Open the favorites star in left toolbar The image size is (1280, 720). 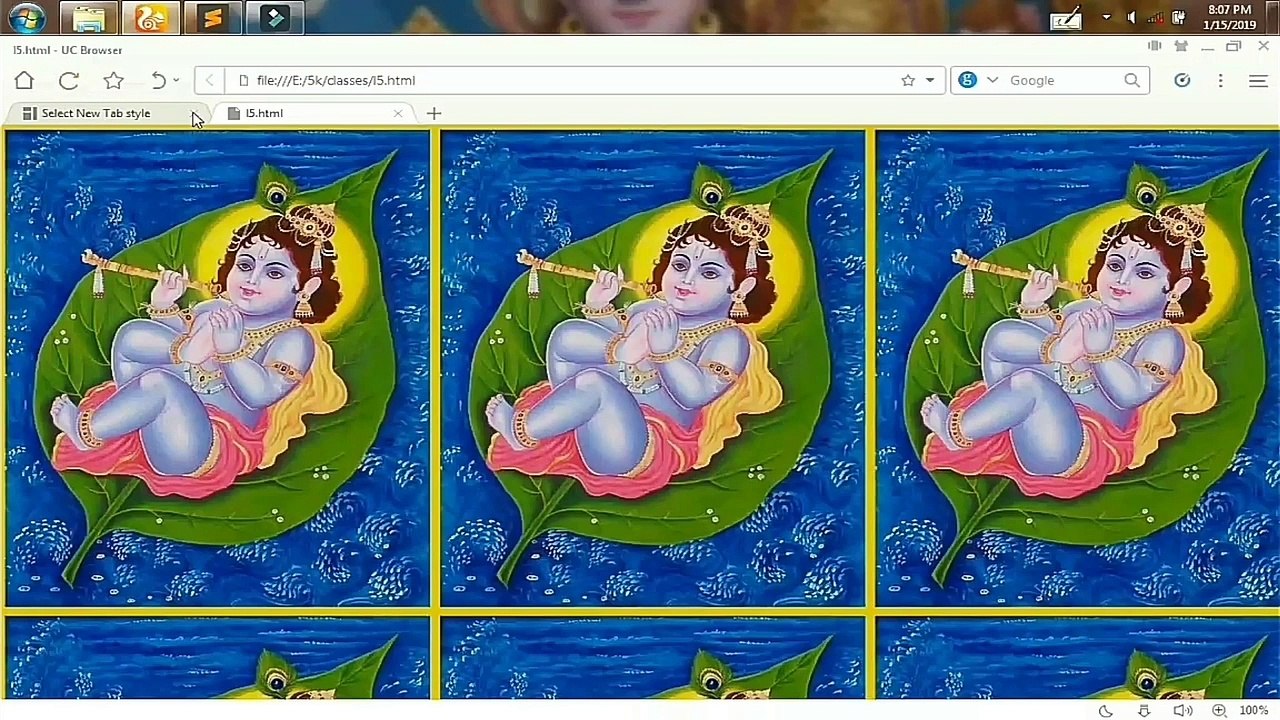(x=113, y=80)
